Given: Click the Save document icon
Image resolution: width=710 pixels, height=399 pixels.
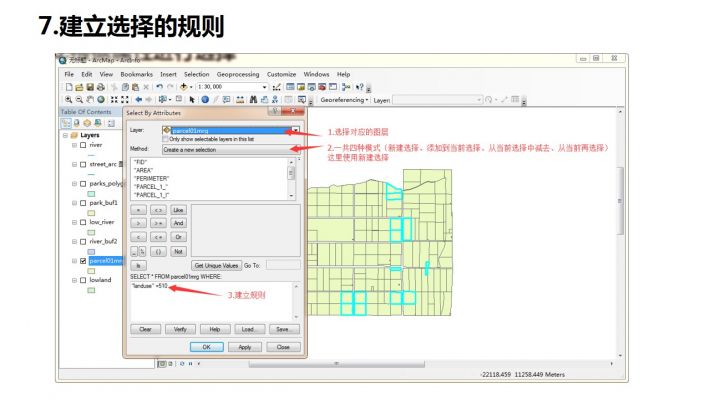Looking at the screenshot, I should (x=90, y=87).
